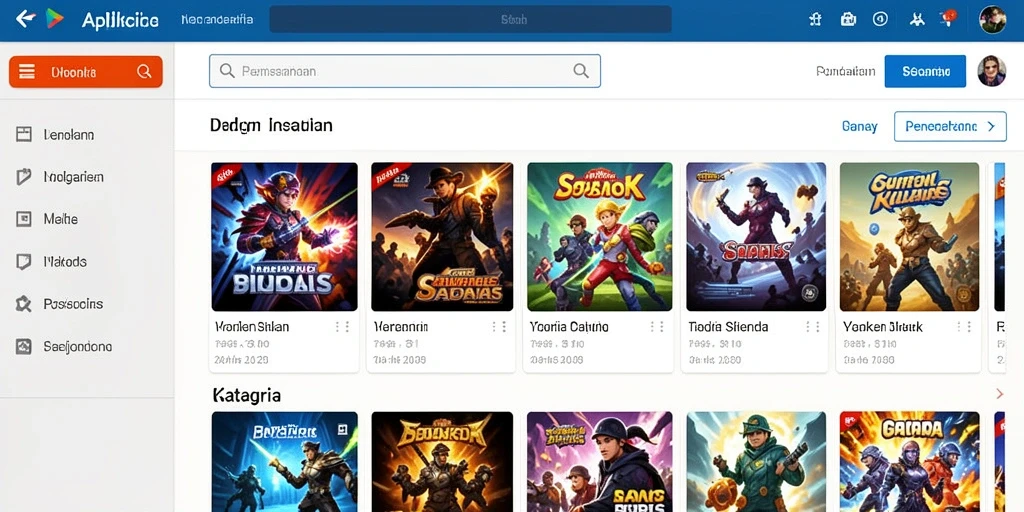
Task: Click the Merennrin title text
Action: click(x=400, y=327)
